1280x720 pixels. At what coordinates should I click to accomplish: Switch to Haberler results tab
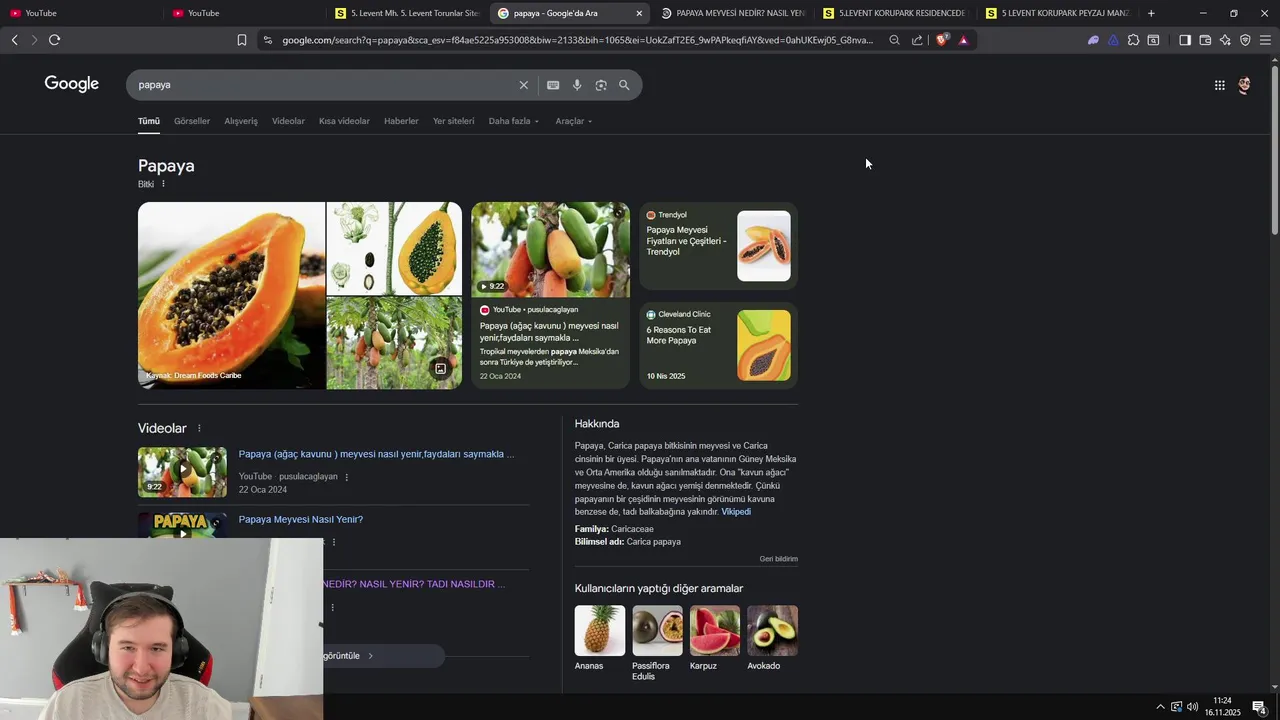(x=401, y=121)
